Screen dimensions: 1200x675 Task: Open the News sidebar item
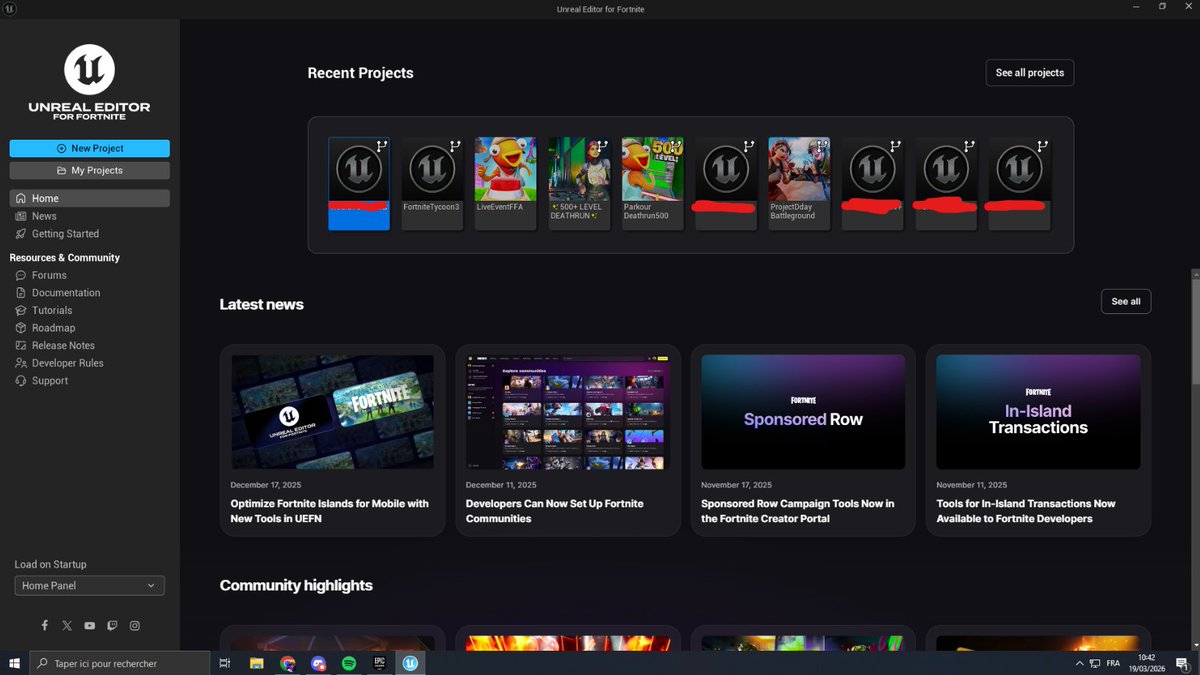point(90,216)
